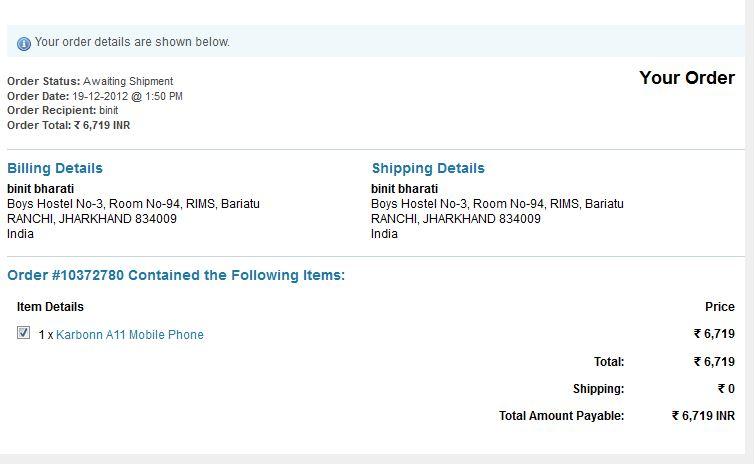
Task: Click the 'Your order details are shown below' message
Action: (x=132, y=42)
